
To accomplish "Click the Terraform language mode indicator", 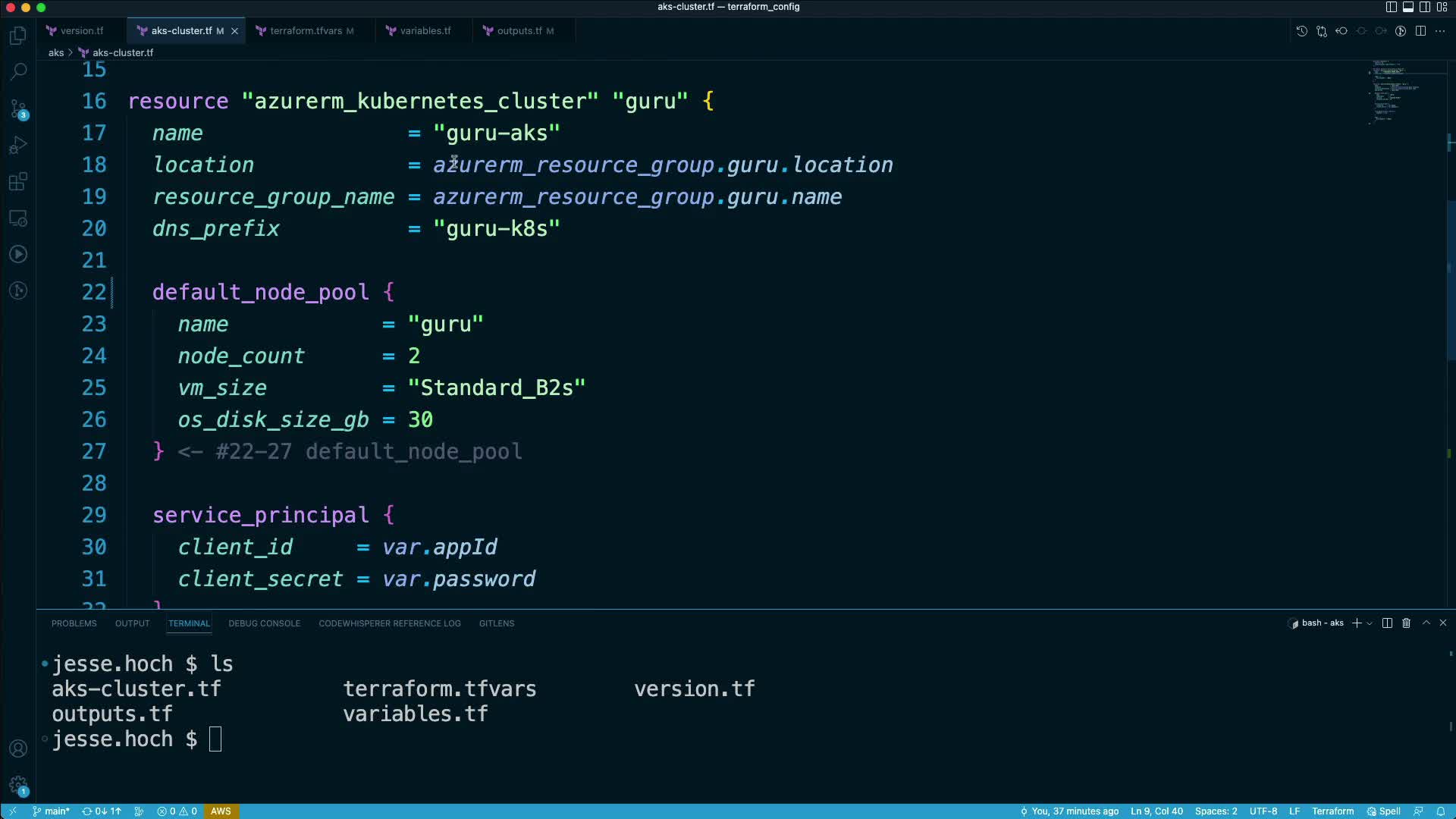I will click(x=1332, y=811).
